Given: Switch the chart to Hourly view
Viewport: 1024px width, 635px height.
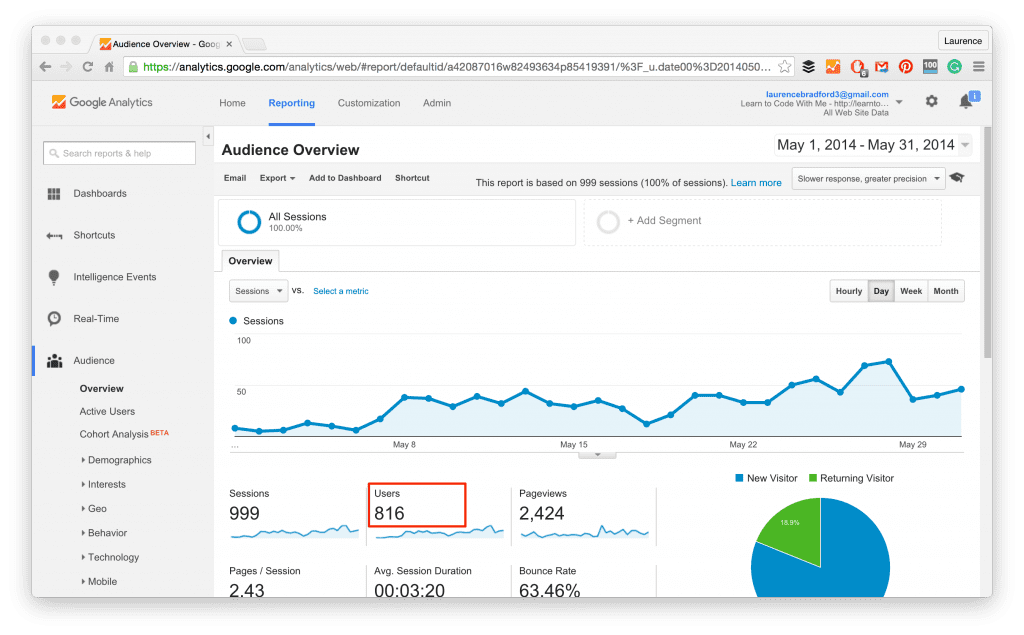Looking at the screenshot, I should (x=848, y=291).
